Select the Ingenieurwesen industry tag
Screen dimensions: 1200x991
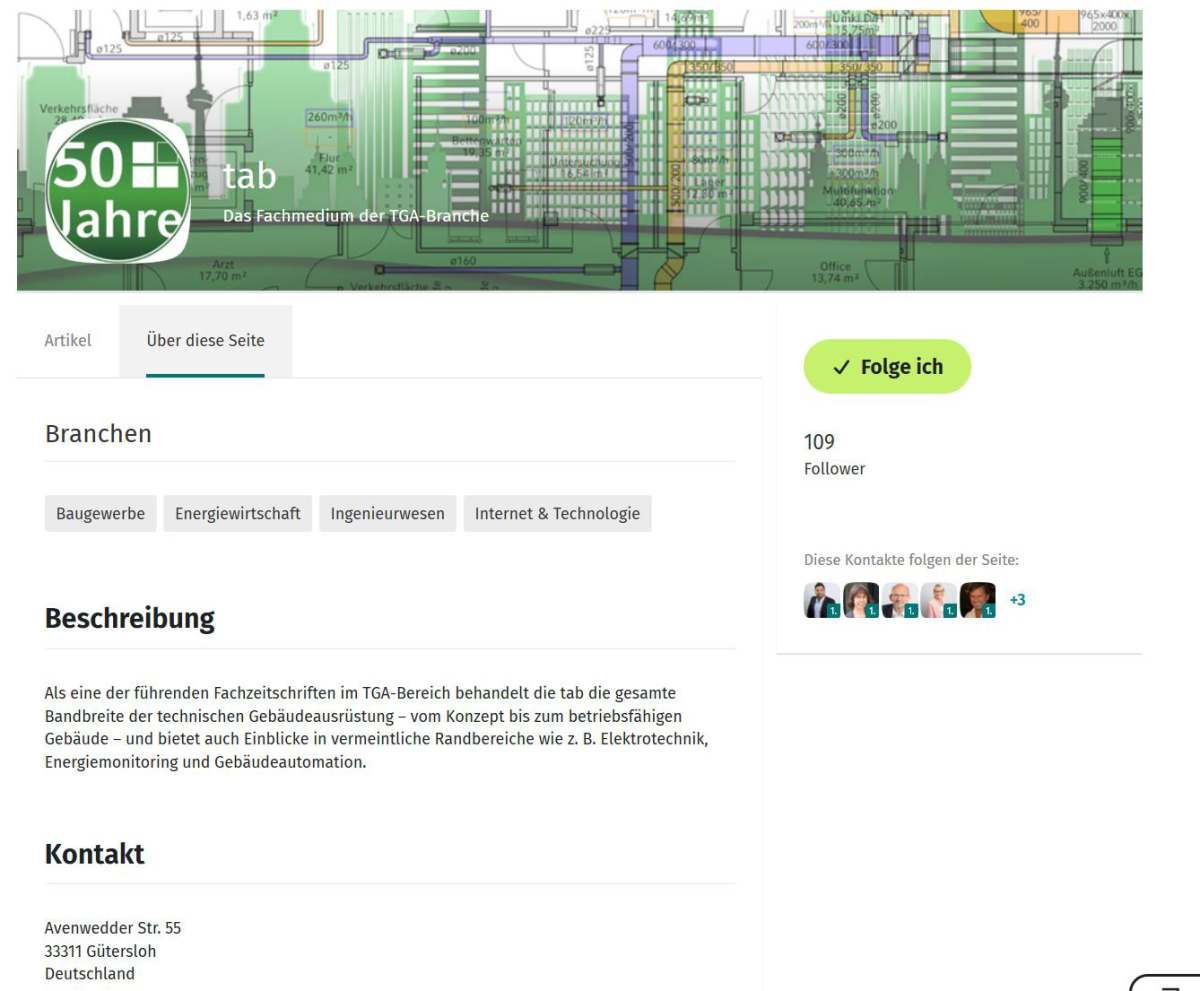click(388, 514)
